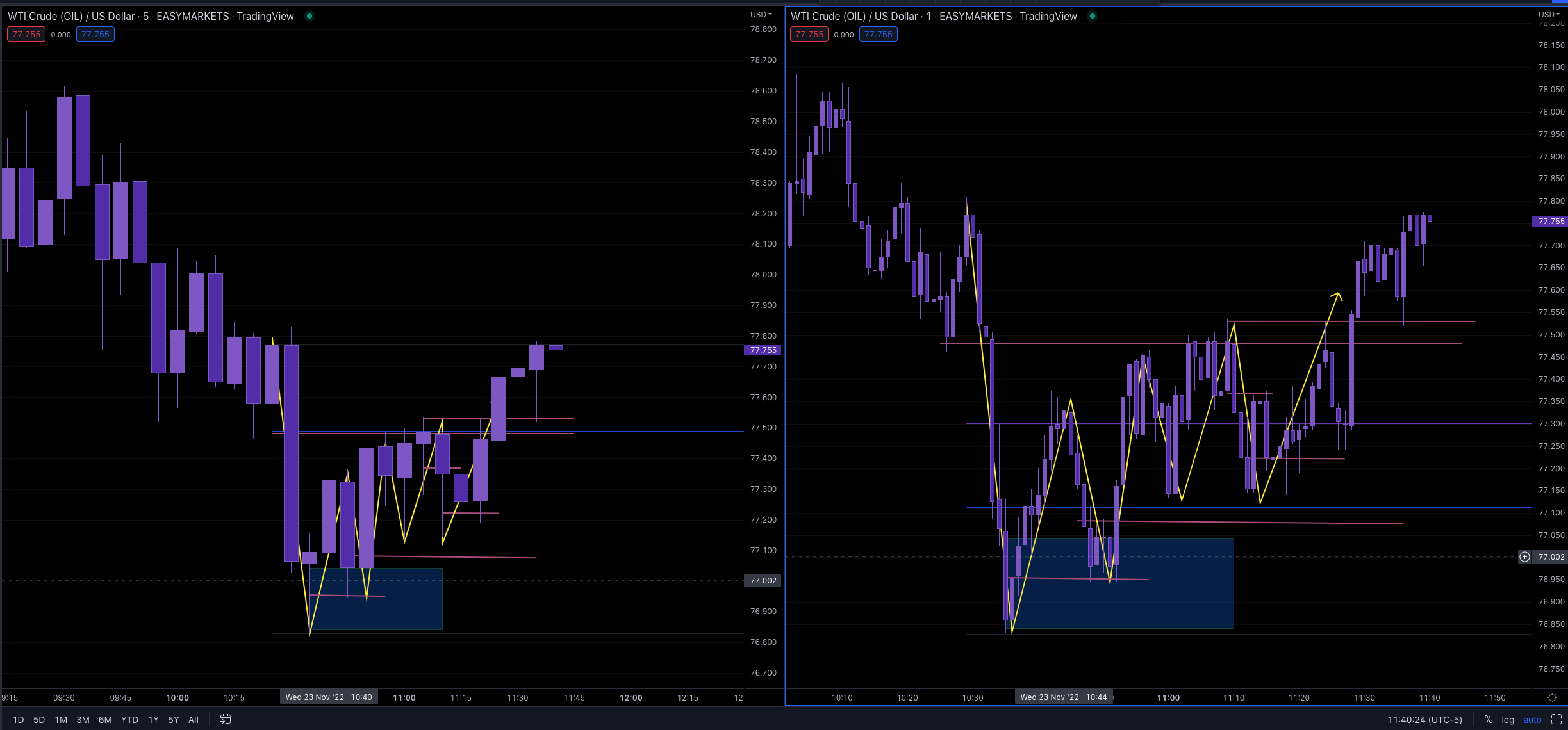The height and width of the screenshot is (730, 1568).
Task: Click the green data status dot on 1-minute chart
Action: 1093,15
